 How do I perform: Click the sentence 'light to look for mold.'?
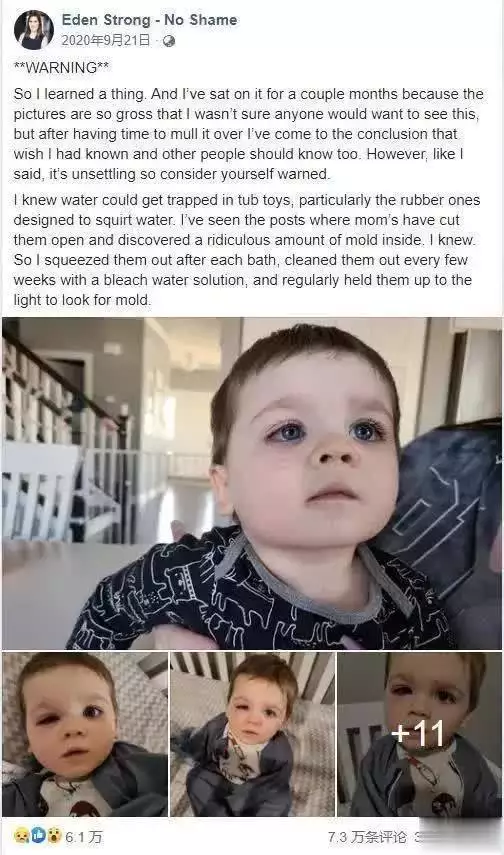click(82, 300)
